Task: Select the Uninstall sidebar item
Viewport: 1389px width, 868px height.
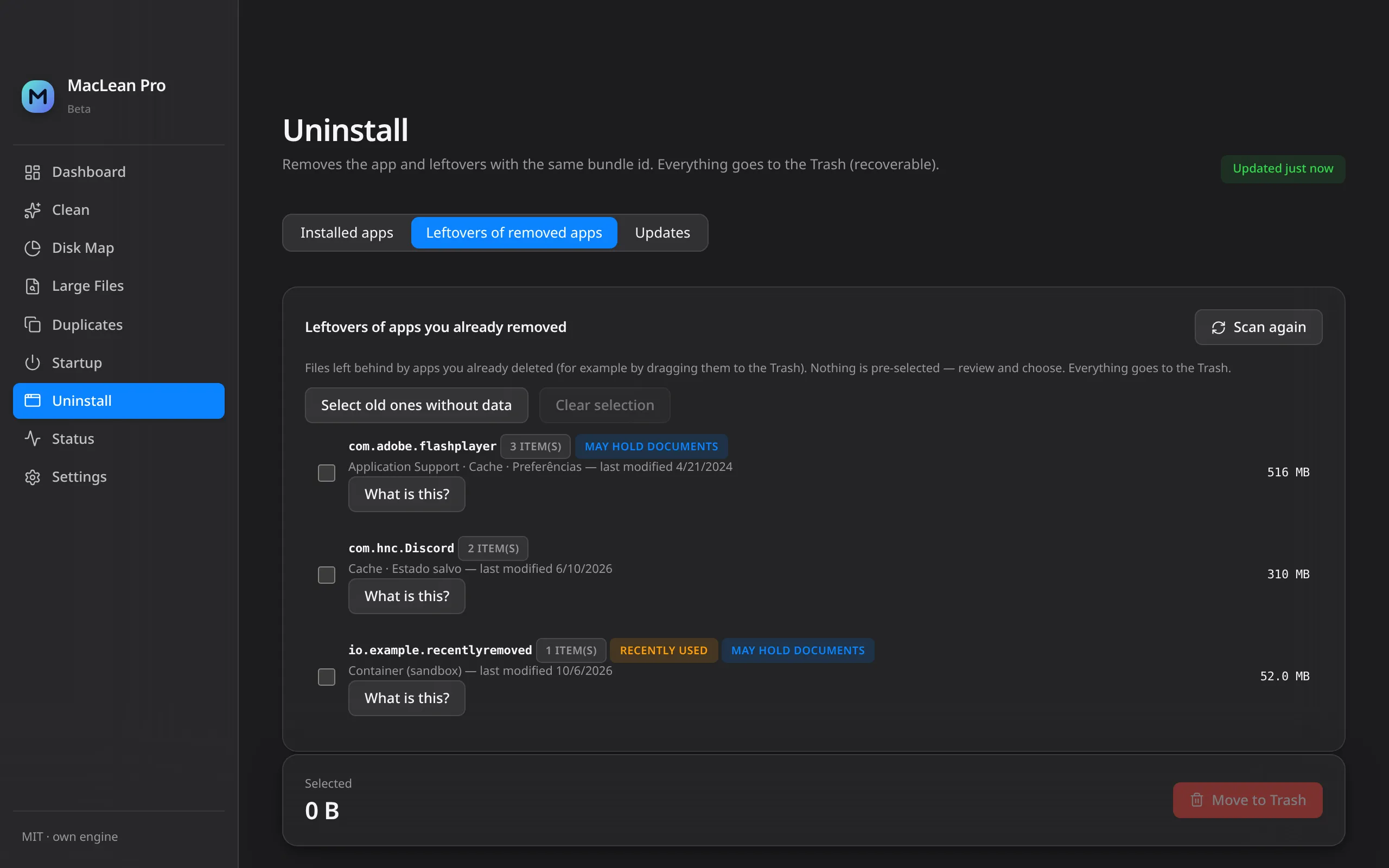Action: pyautogui.click(x=119, y=401)
